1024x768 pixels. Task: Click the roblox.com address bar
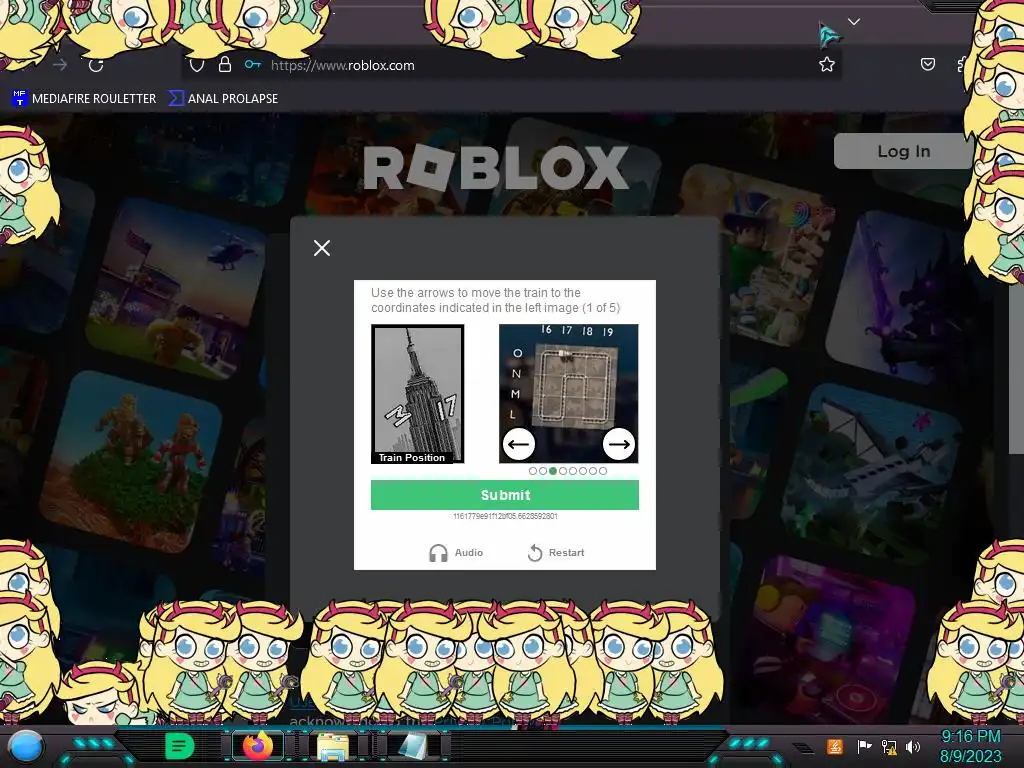pyautogui.click(x=509, y=65)
